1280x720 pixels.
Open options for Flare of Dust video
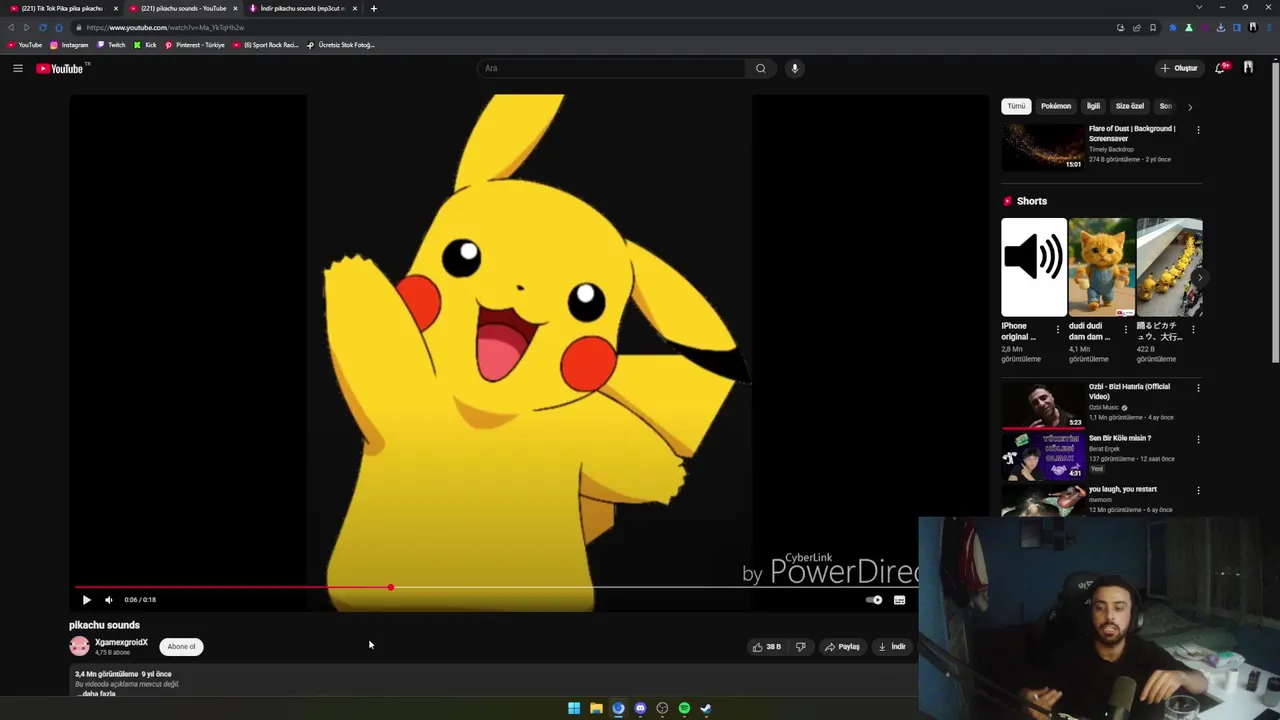[x=1198, y=130]
